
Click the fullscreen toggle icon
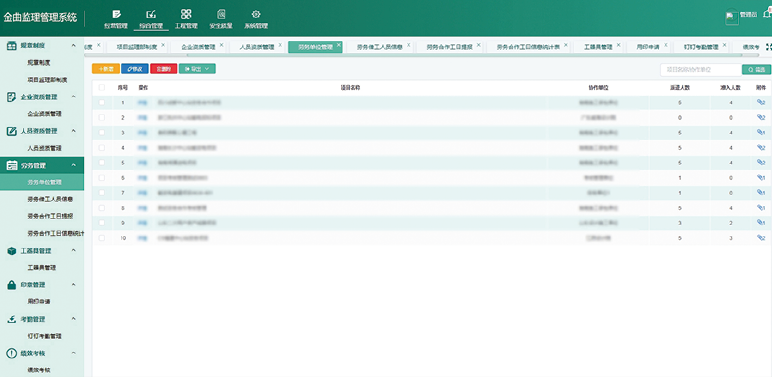768,46
